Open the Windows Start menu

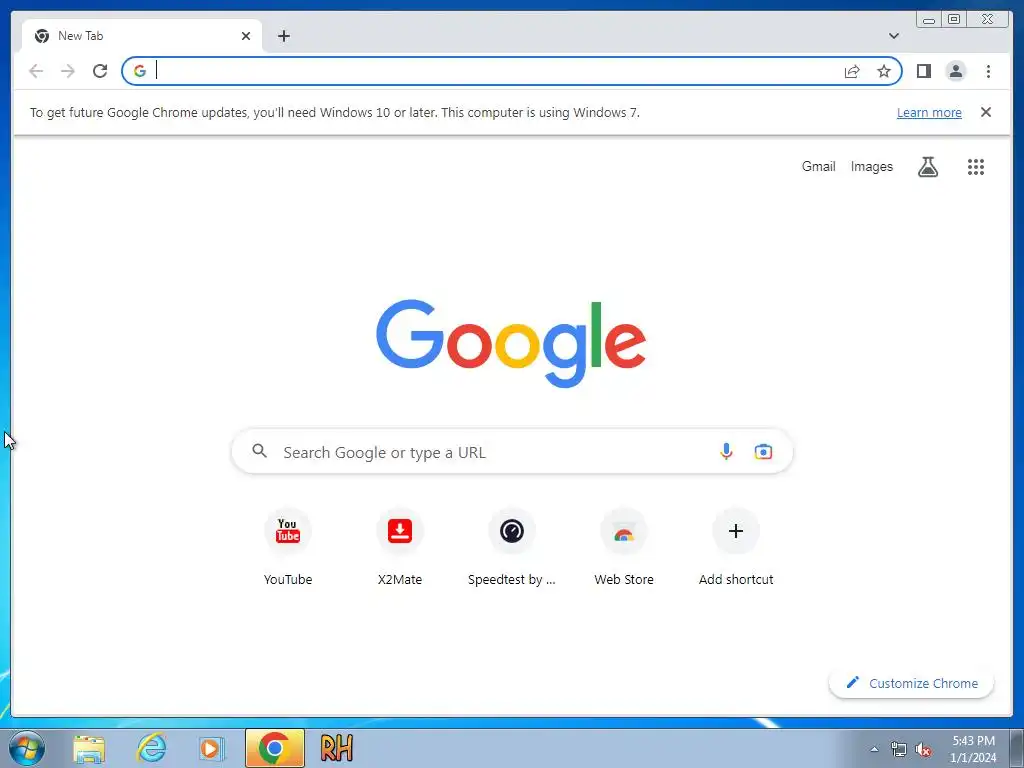tap(27, 748)
